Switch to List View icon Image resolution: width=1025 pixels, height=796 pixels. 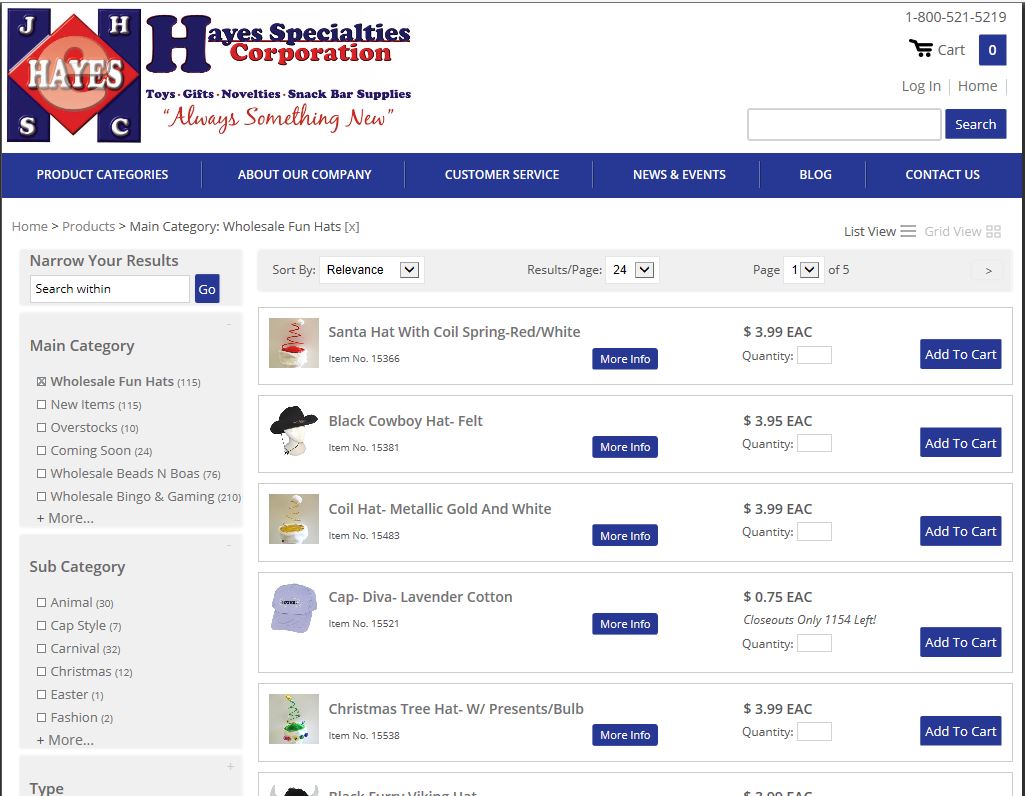(x=908, y=231)
